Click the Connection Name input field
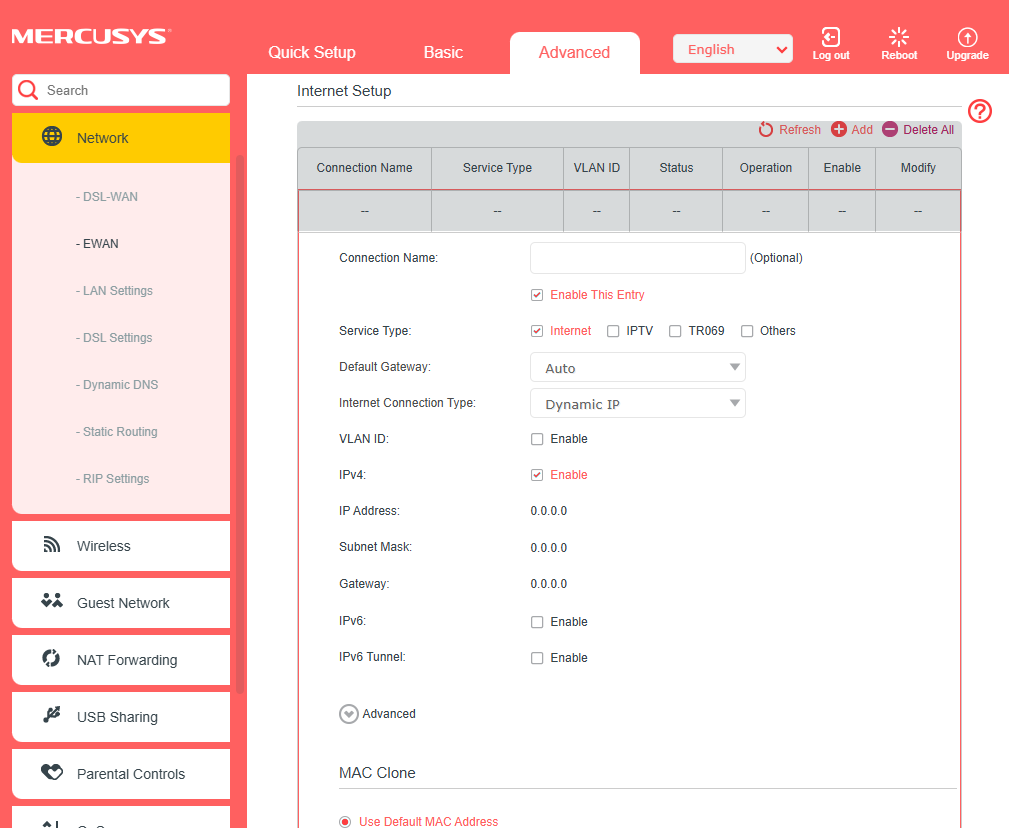The width and height of the screenshot is (1009, 828). click(x=637, y=258)
